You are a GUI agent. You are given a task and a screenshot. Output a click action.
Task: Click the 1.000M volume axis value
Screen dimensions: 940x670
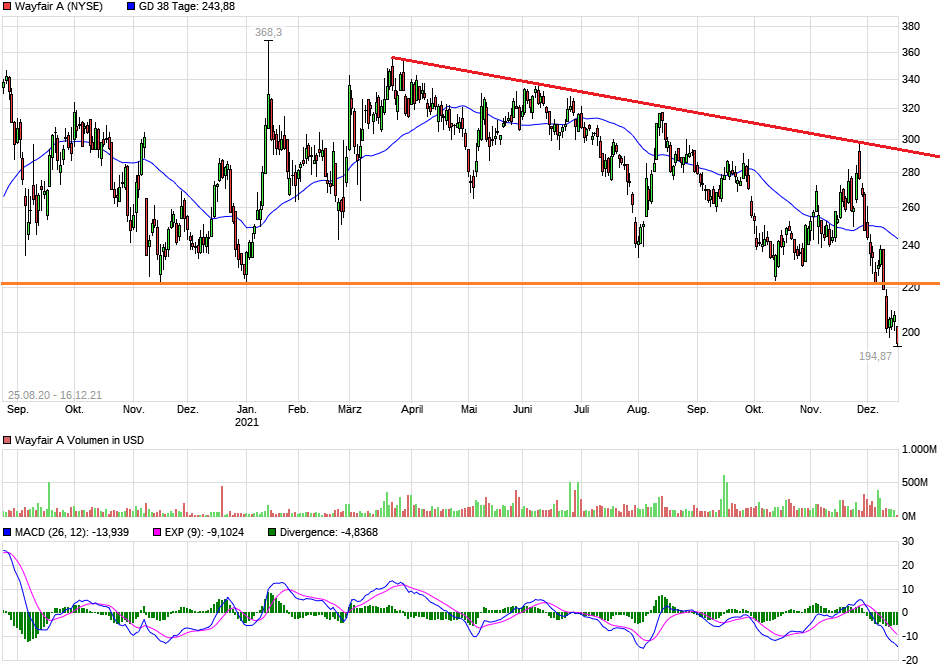coord(919,449)
